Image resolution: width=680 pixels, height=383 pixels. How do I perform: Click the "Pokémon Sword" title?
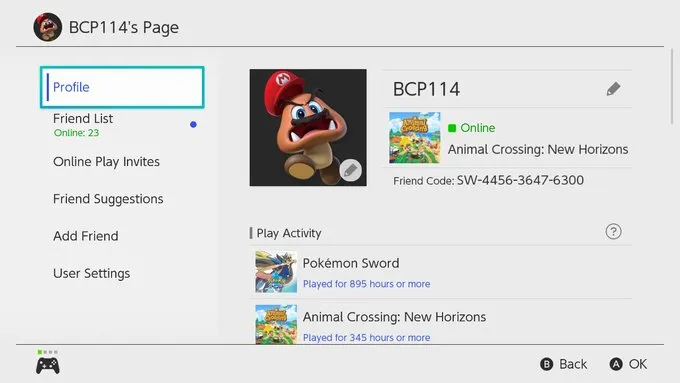(x=351, y=263)
